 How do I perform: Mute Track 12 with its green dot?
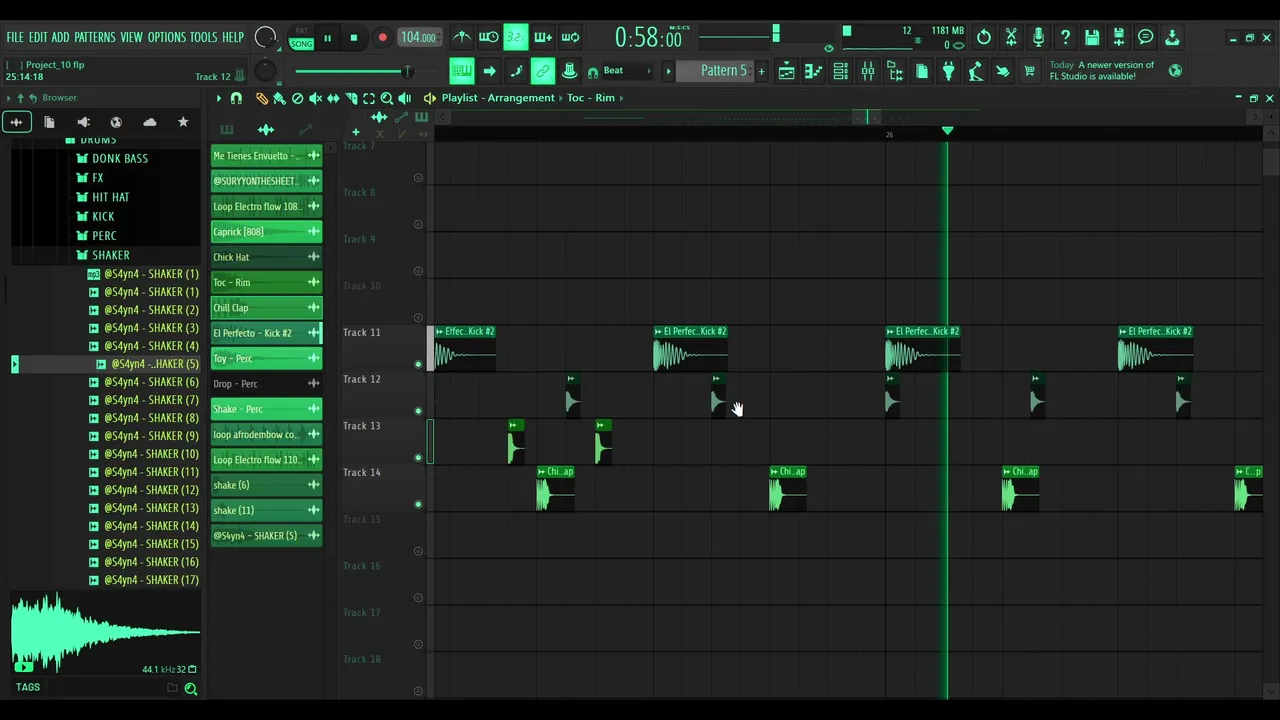pos(418,411)
